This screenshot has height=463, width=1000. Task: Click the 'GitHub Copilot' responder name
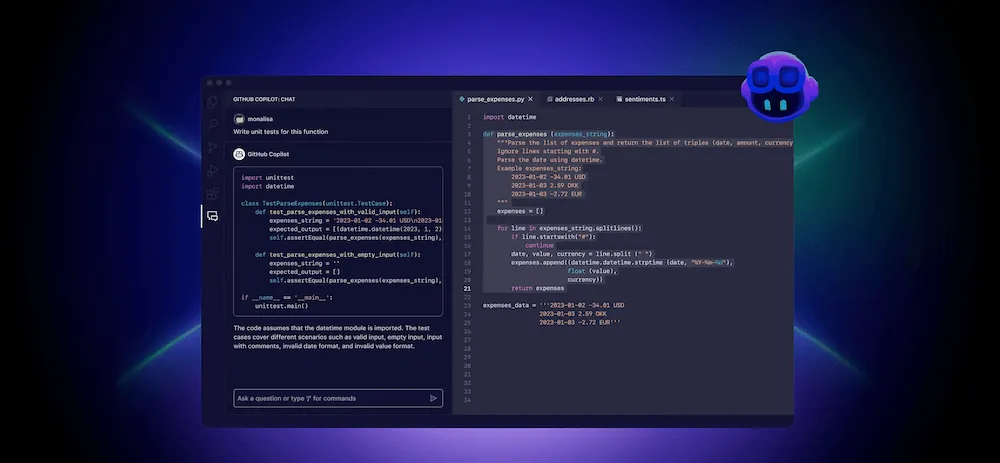268,154
